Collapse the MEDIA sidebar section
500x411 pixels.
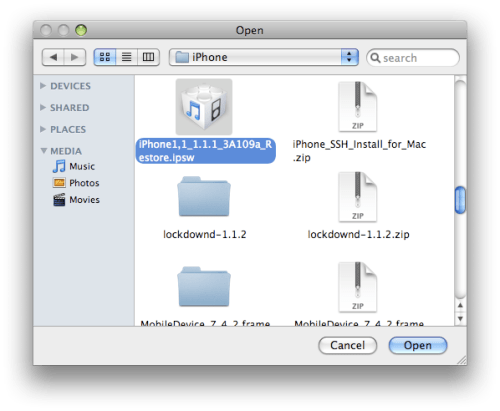[x=43, y=151]
